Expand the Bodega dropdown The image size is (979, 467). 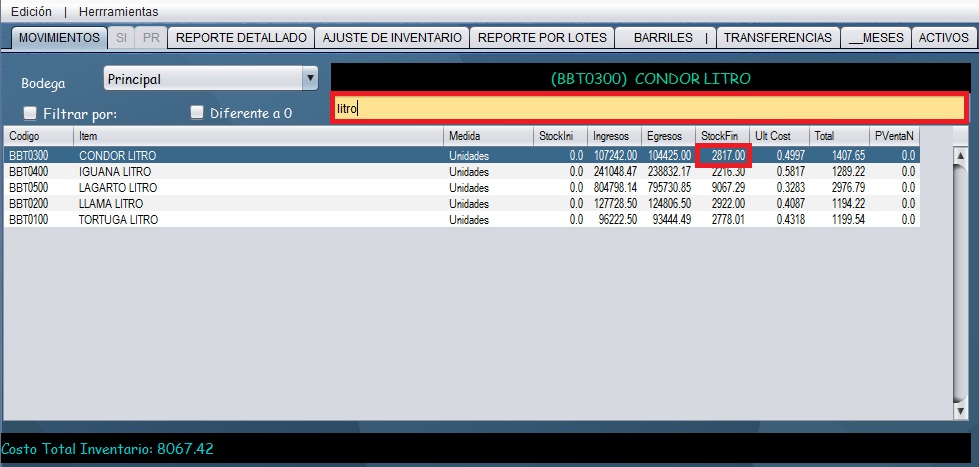pyautogui.click(x=310, y=78)
